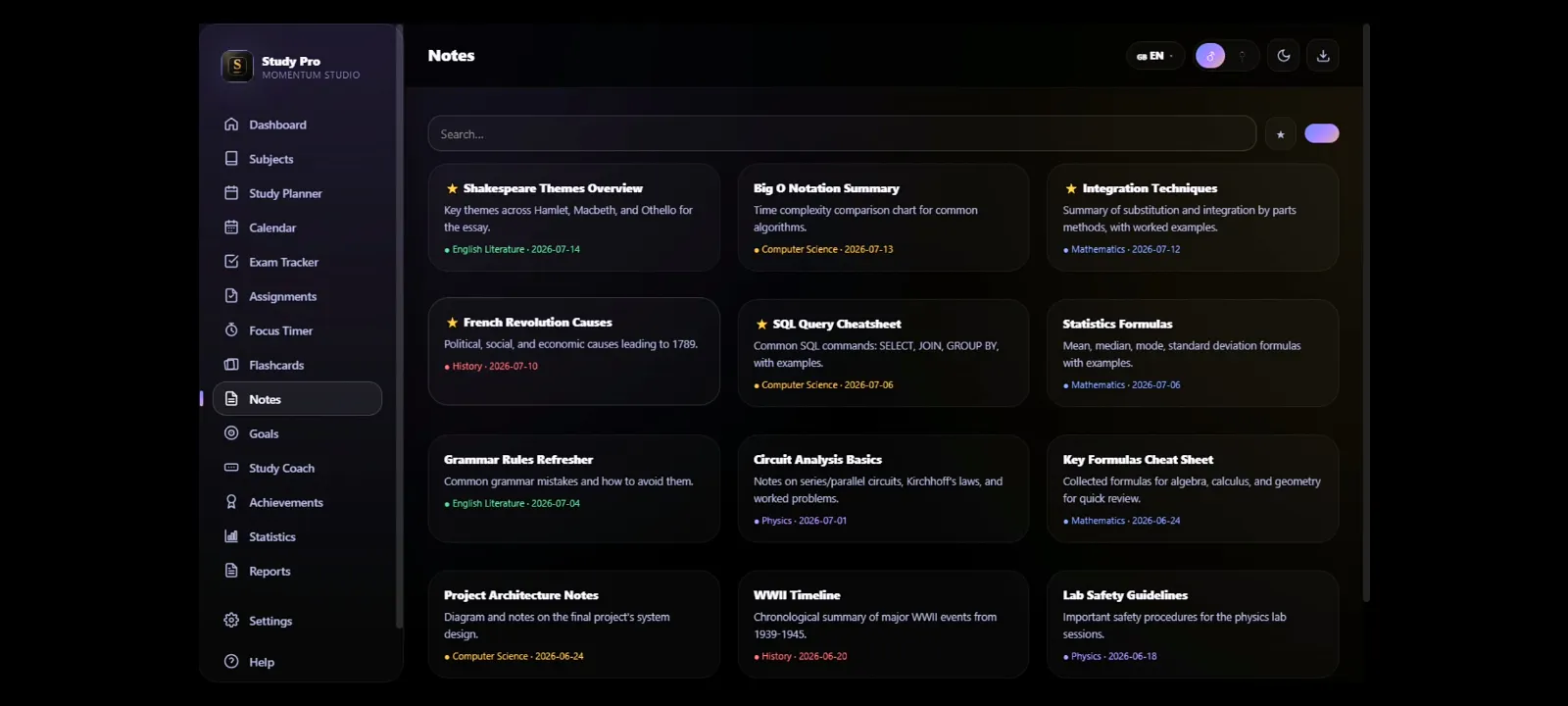Select the Goals target icon

[x=231, y=433]
